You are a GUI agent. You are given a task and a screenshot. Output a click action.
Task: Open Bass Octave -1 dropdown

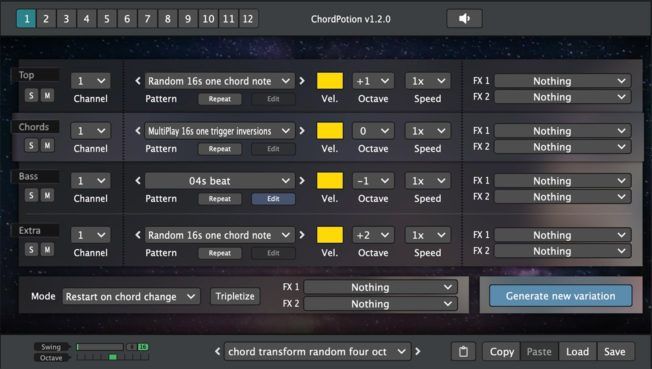pos(373,181)
